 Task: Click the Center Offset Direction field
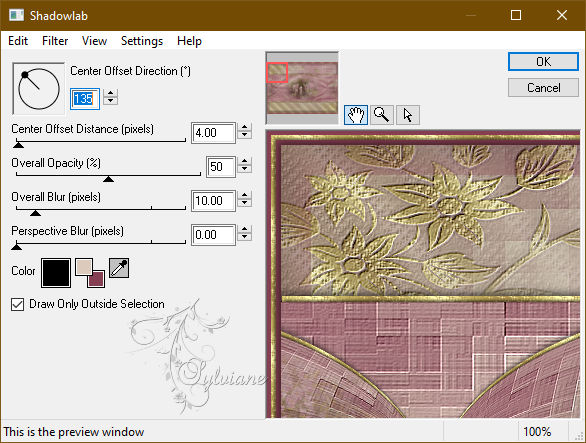(85, 99)
